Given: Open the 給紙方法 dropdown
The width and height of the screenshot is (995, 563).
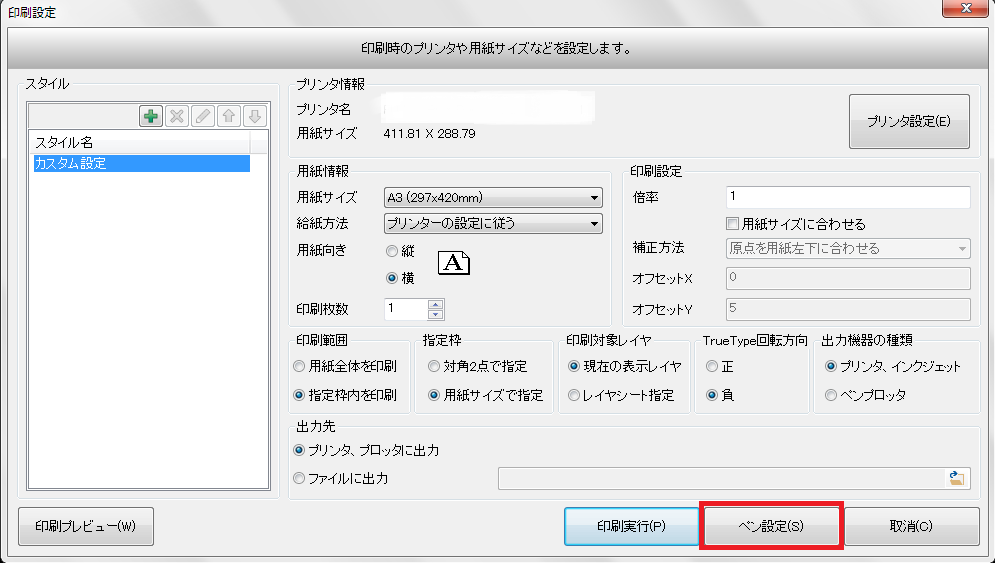Looking at the screenshot, I should (493, 223).
